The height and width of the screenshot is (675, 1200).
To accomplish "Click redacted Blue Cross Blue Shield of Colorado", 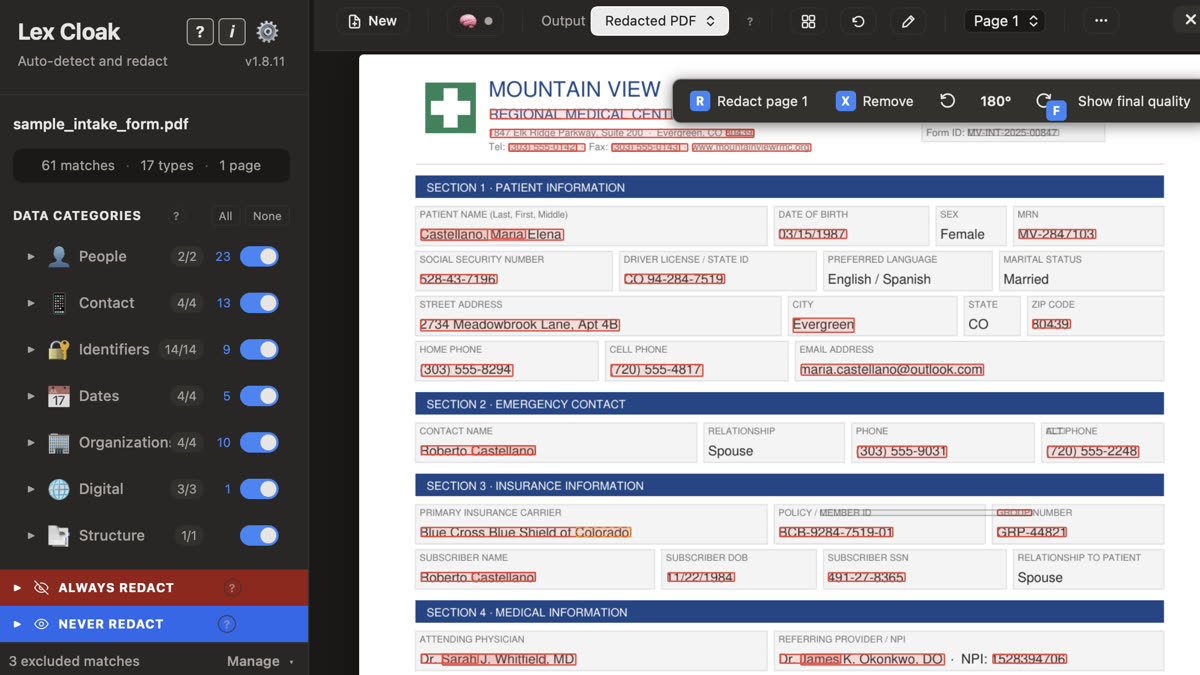I will (526, 533).
